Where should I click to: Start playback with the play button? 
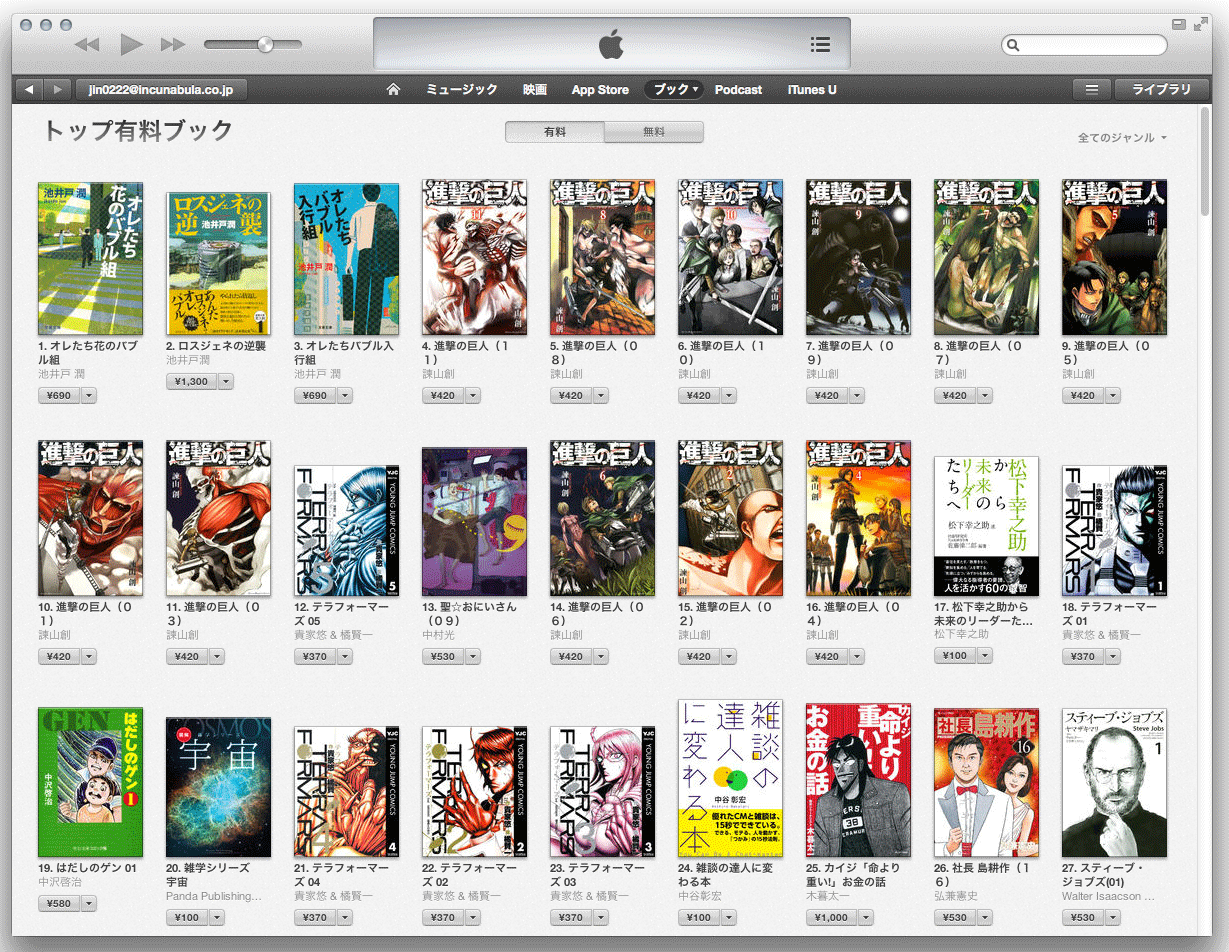[x=131, y=44]
